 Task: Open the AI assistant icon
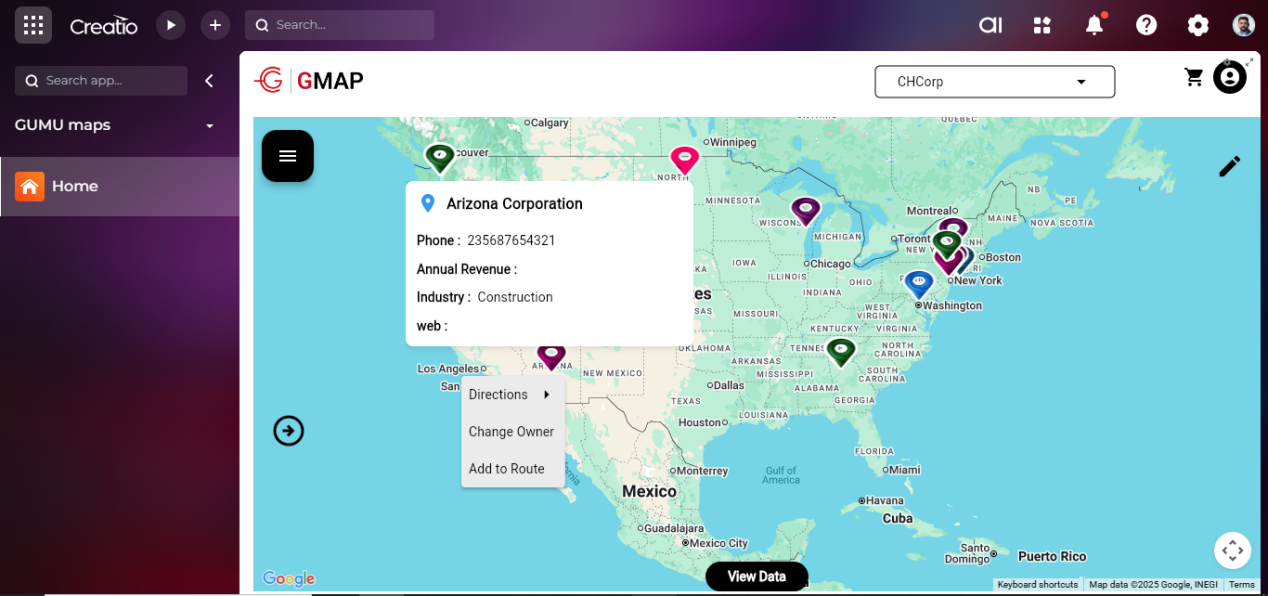click(991, 25)
